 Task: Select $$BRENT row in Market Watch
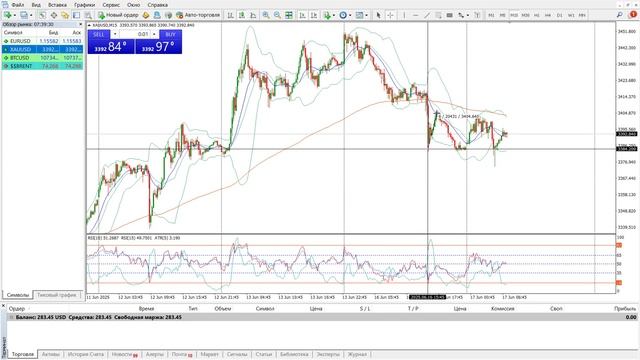tap(42, 66)
